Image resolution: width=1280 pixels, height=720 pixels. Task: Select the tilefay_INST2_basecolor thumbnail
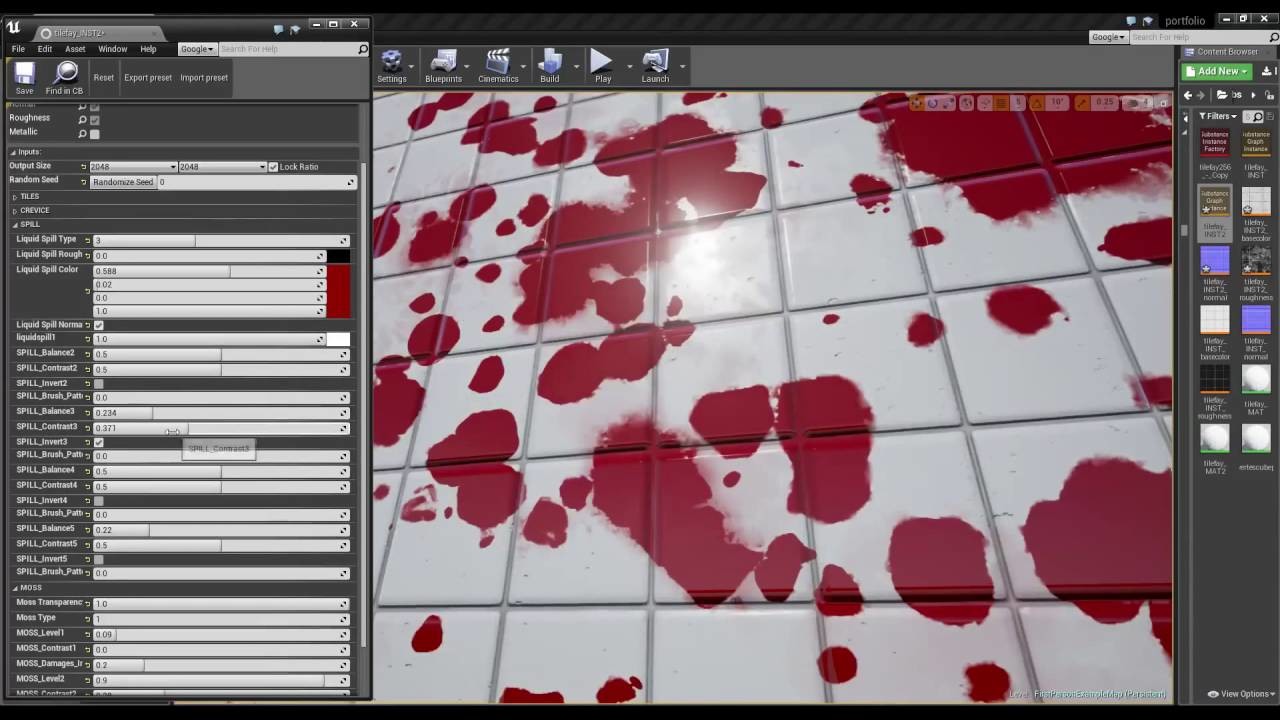[1256, 200]
